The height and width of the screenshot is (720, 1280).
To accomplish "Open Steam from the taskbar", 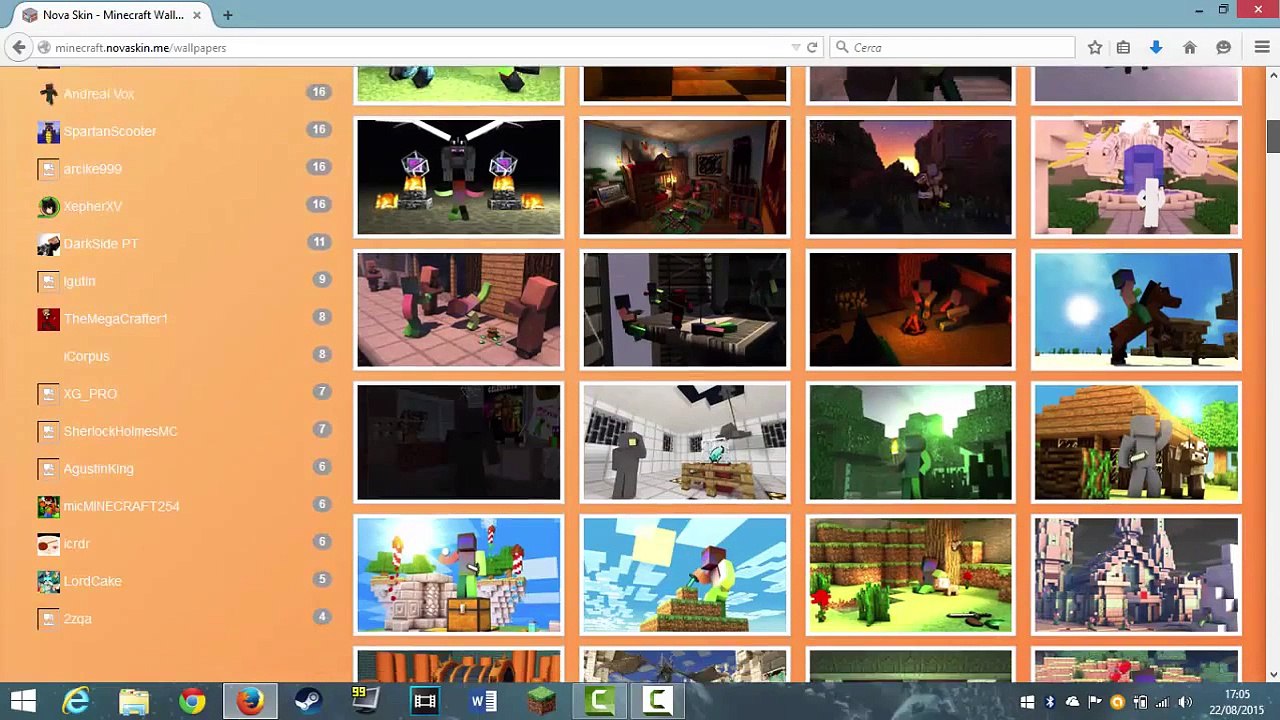I will 308,701.
